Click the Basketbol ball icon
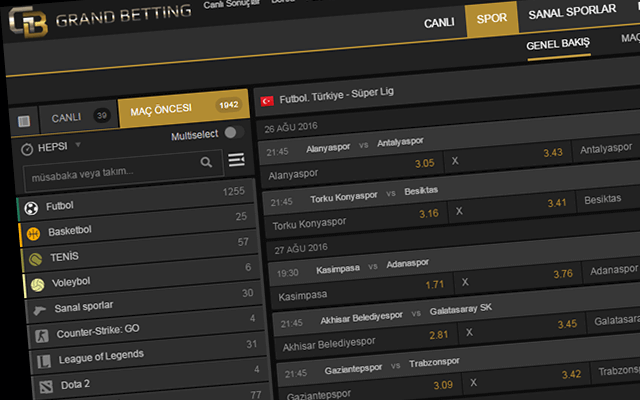640x400 pixels. (33, 234)
